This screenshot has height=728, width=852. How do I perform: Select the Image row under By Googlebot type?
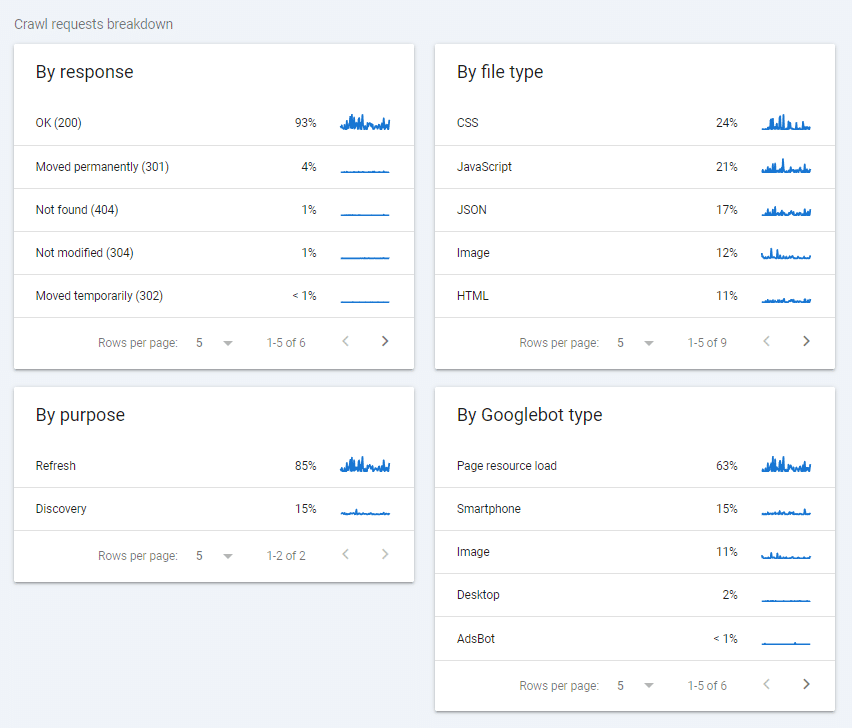[x=635, y=552]
